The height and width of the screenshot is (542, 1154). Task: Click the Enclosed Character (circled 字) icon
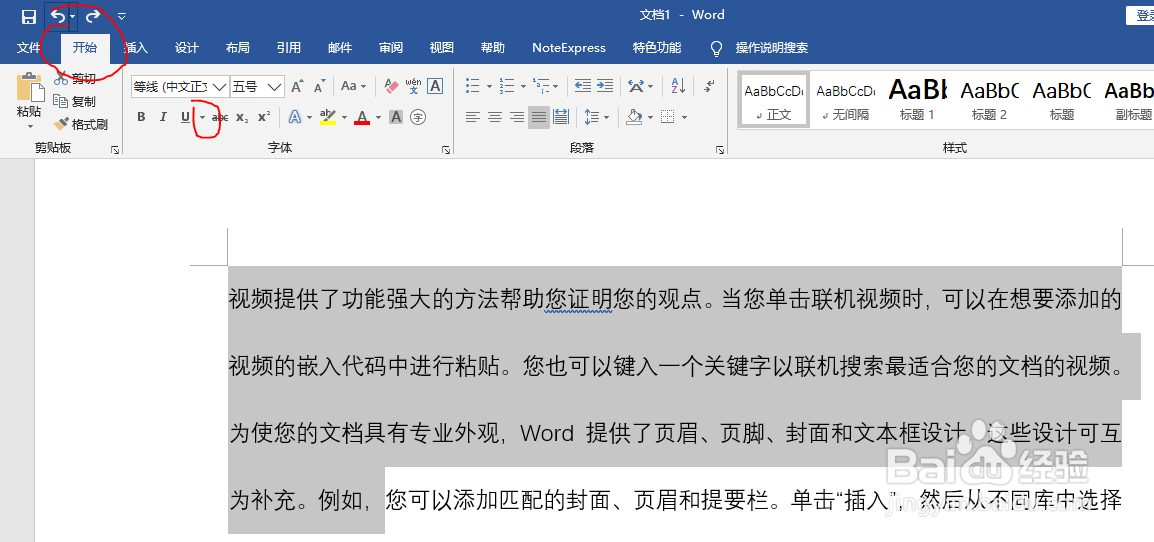point(418,117)
